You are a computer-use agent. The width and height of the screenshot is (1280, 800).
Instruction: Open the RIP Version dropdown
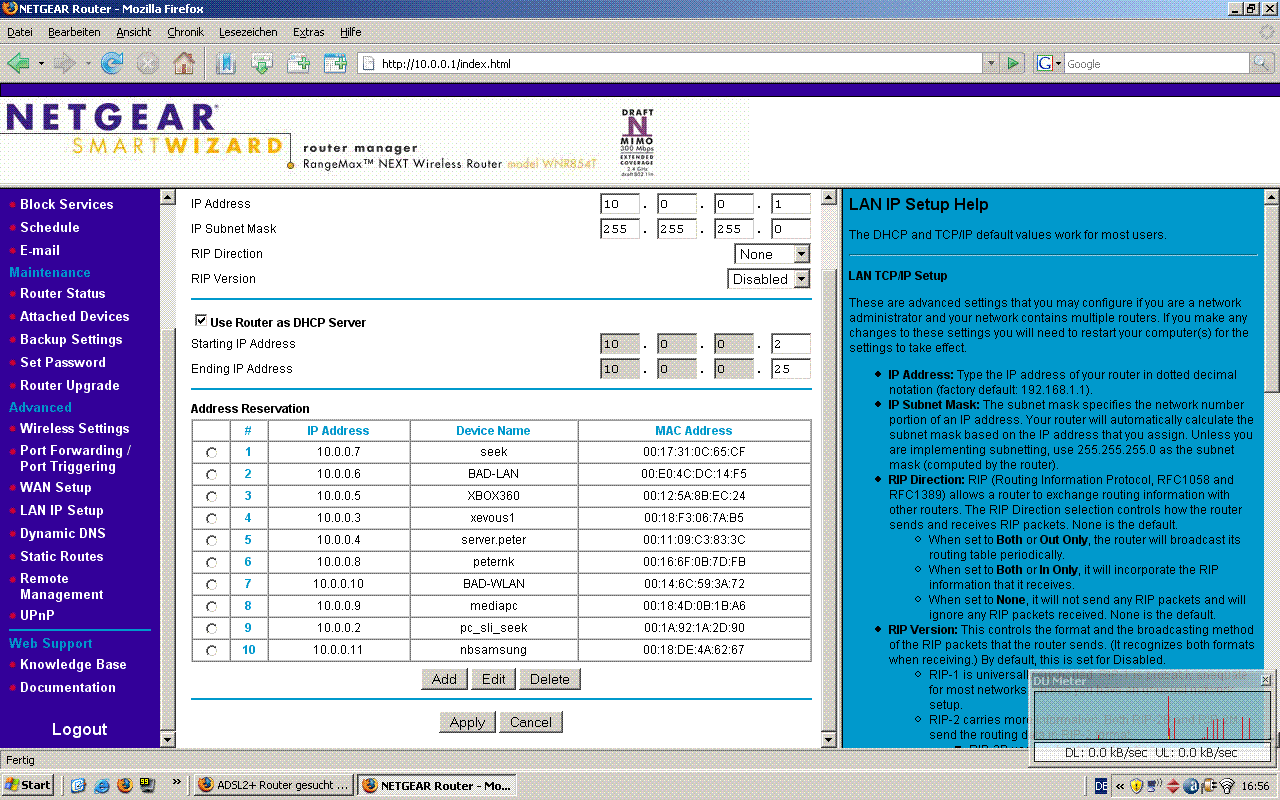click(x=769, y=279)
